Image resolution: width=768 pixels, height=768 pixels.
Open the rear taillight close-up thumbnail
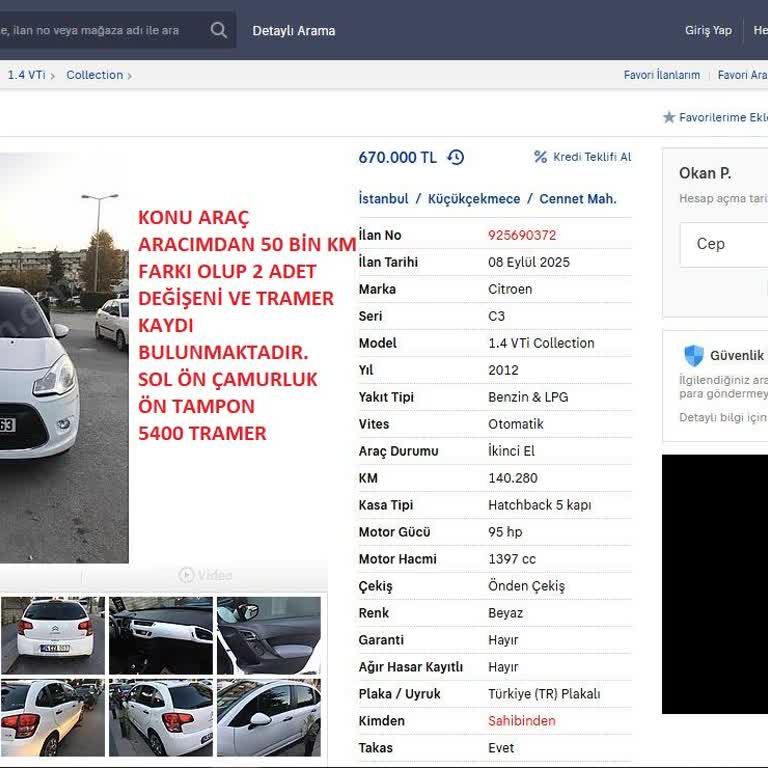point(53,718)
